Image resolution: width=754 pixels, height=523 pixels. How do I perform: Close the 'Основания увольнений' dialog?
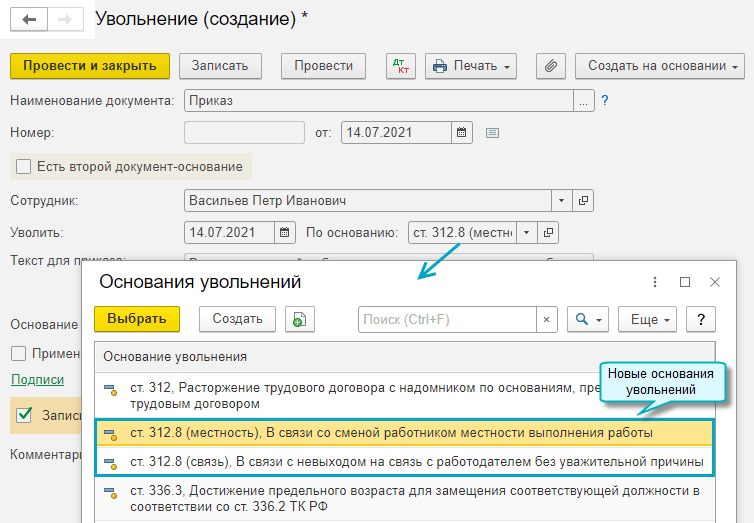(715, 282)
